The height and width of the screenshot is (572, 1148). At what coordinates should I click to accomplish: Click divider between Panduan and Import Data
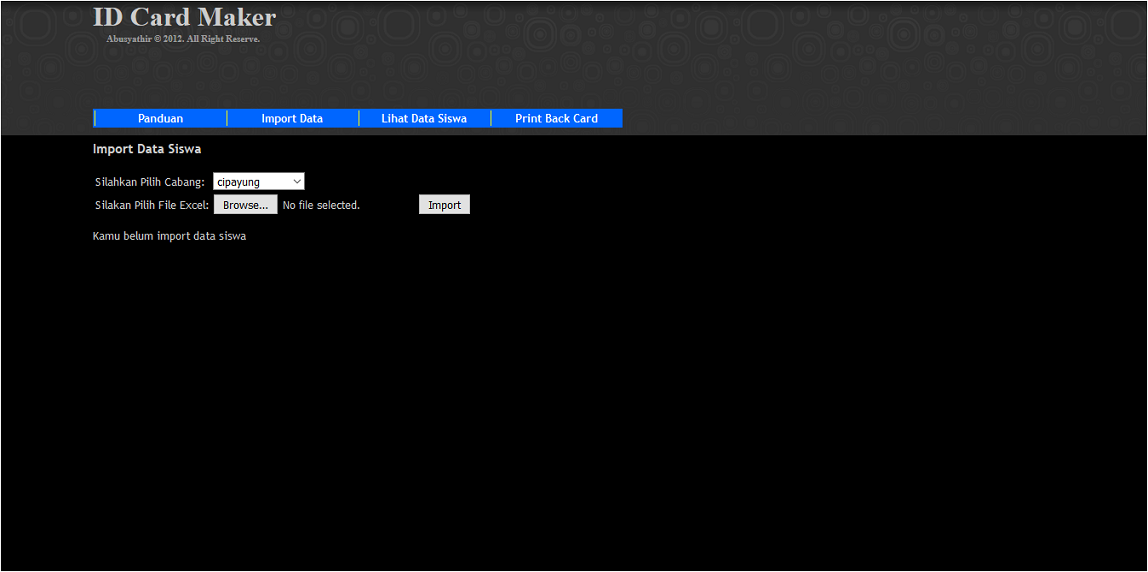click(x=227, y=118)
